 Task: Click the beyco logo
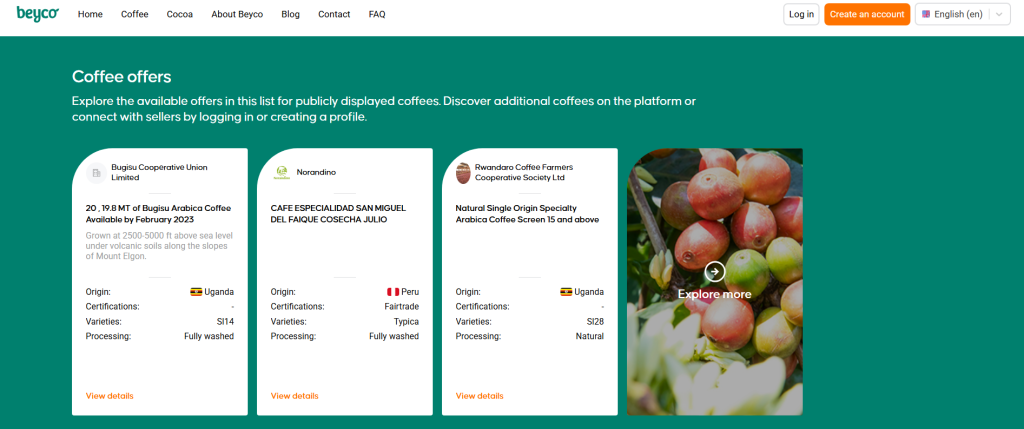point(37,14)
